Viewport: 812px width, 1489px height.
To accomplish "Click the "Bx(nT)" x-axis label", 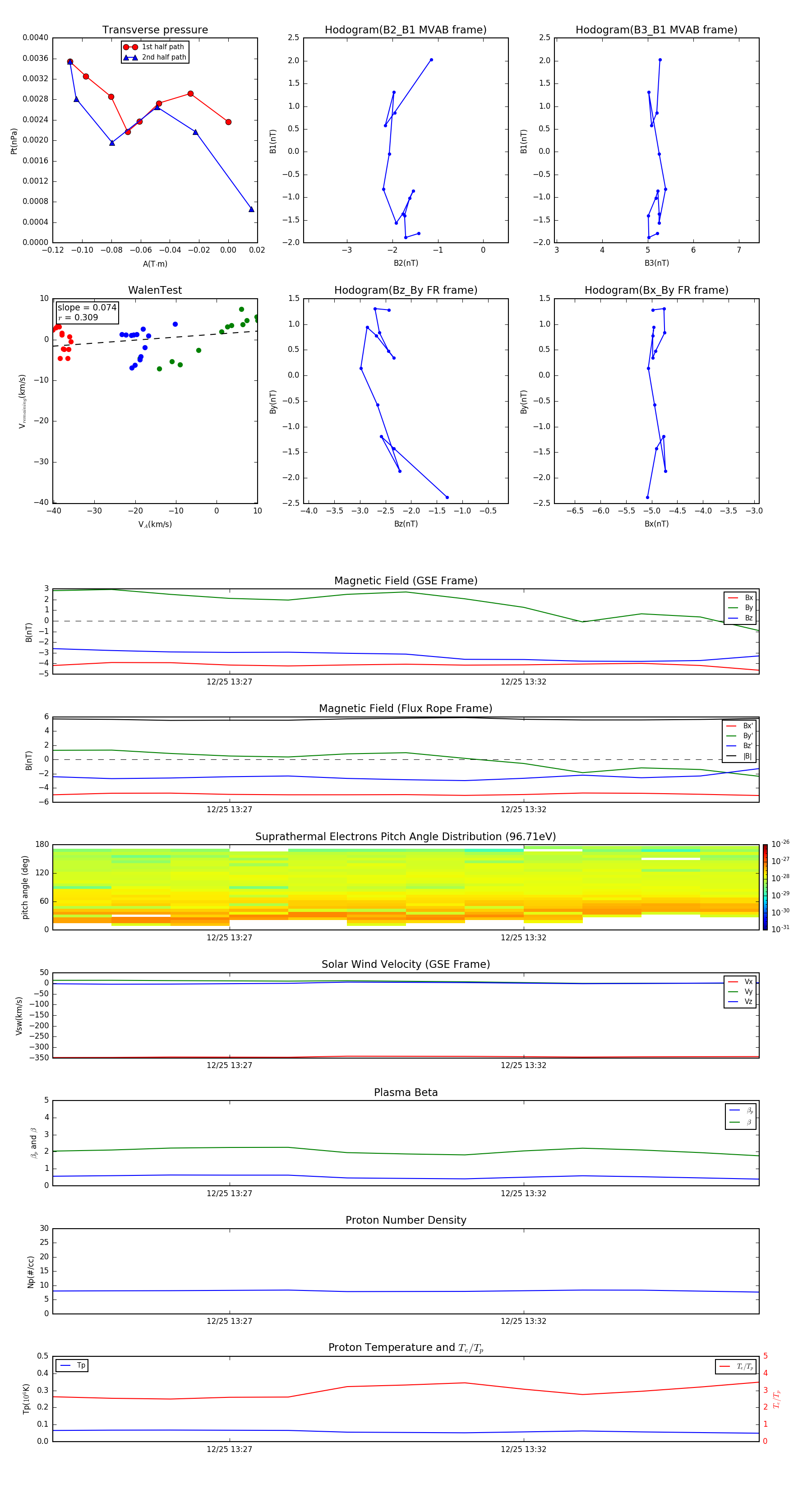I will [x=656, y=524].
